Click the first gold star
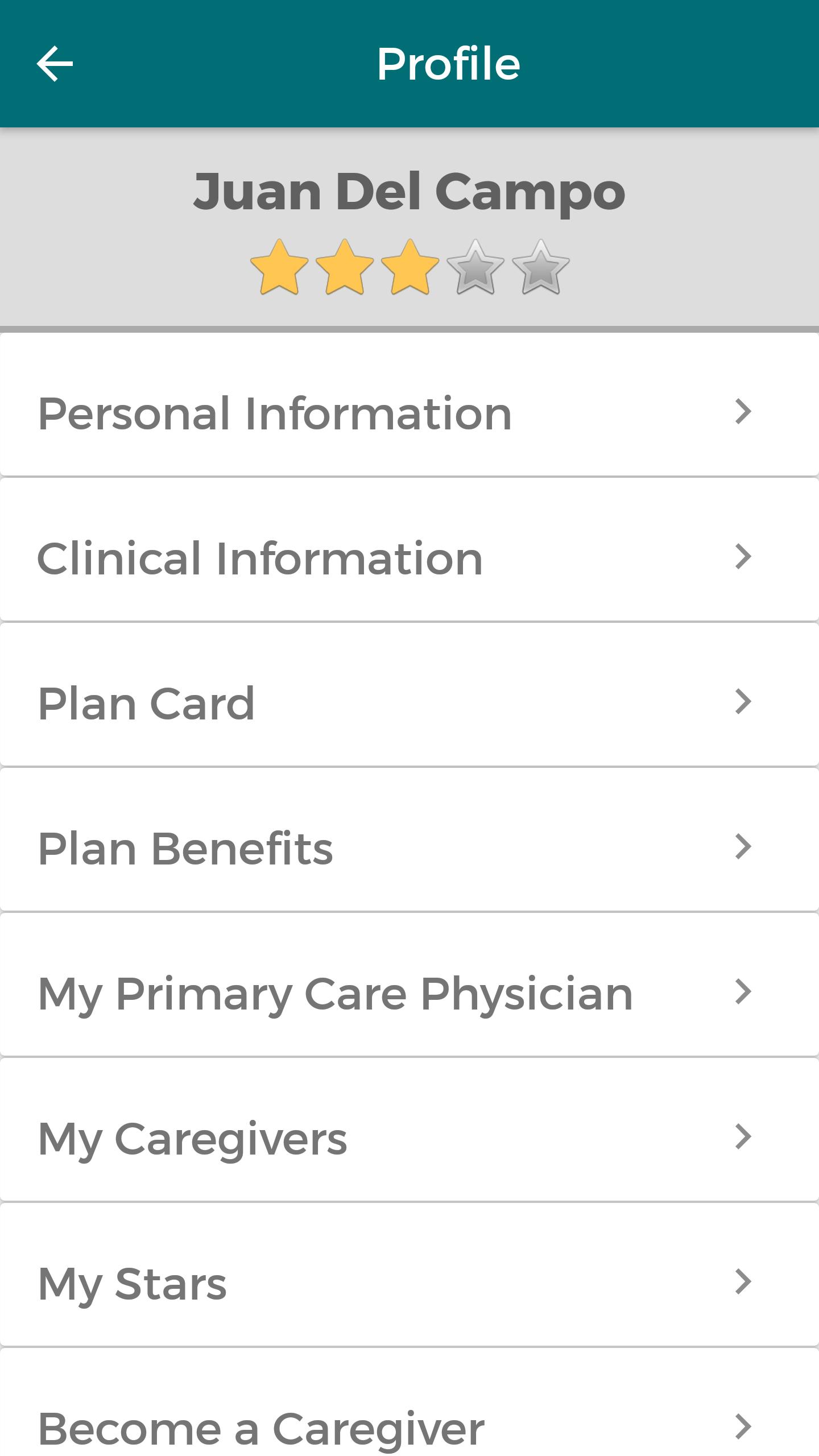The width and height of the screenshot is (819, 1456). 279,267
